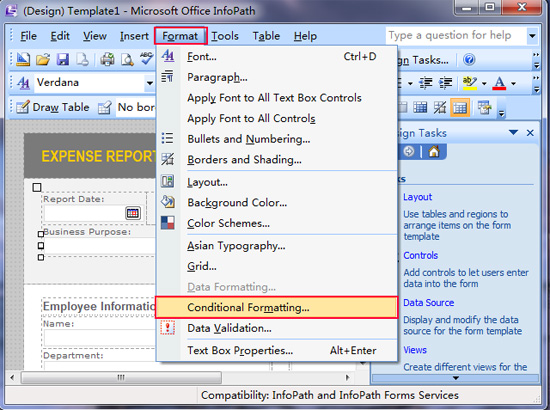Choose Conditional Formatting... menu entry
Viewport: 550px width, 410px height.
tap(276, 308)
